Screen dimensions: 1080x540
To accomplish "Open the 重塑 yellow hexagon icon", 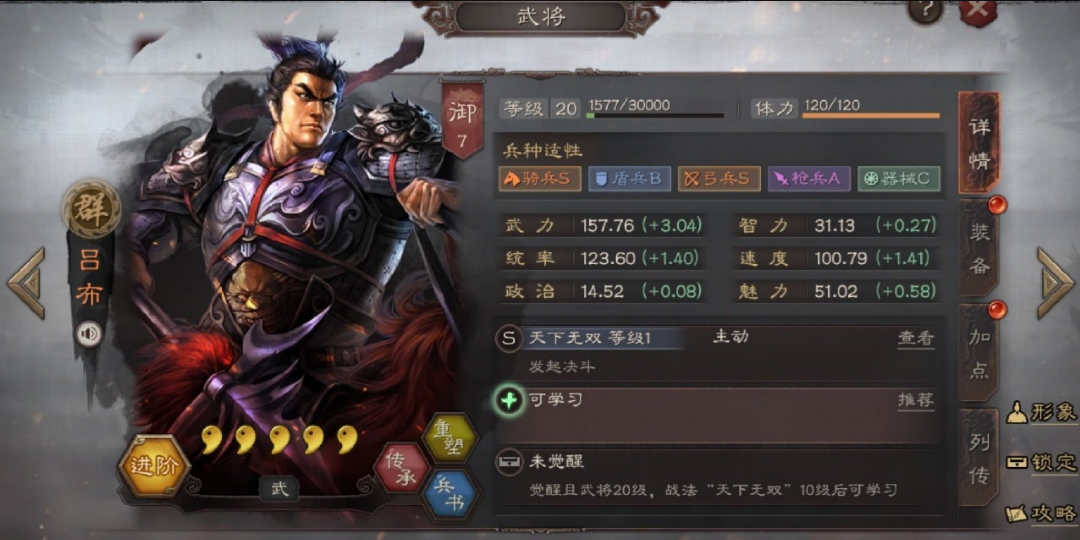I will click(x=449, y=437).
